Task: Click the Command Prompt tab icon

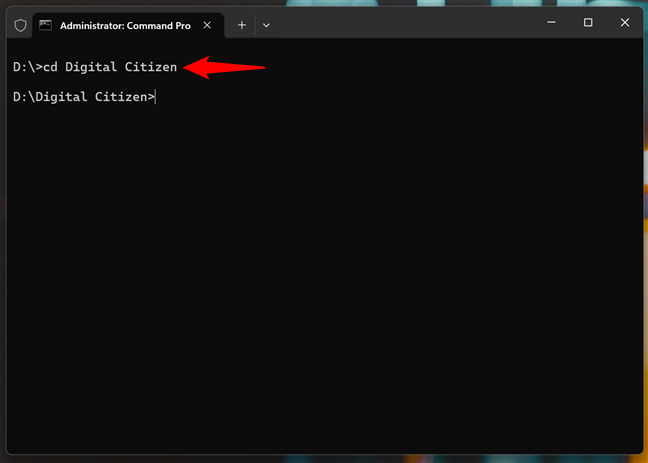Action: (46, 24)
